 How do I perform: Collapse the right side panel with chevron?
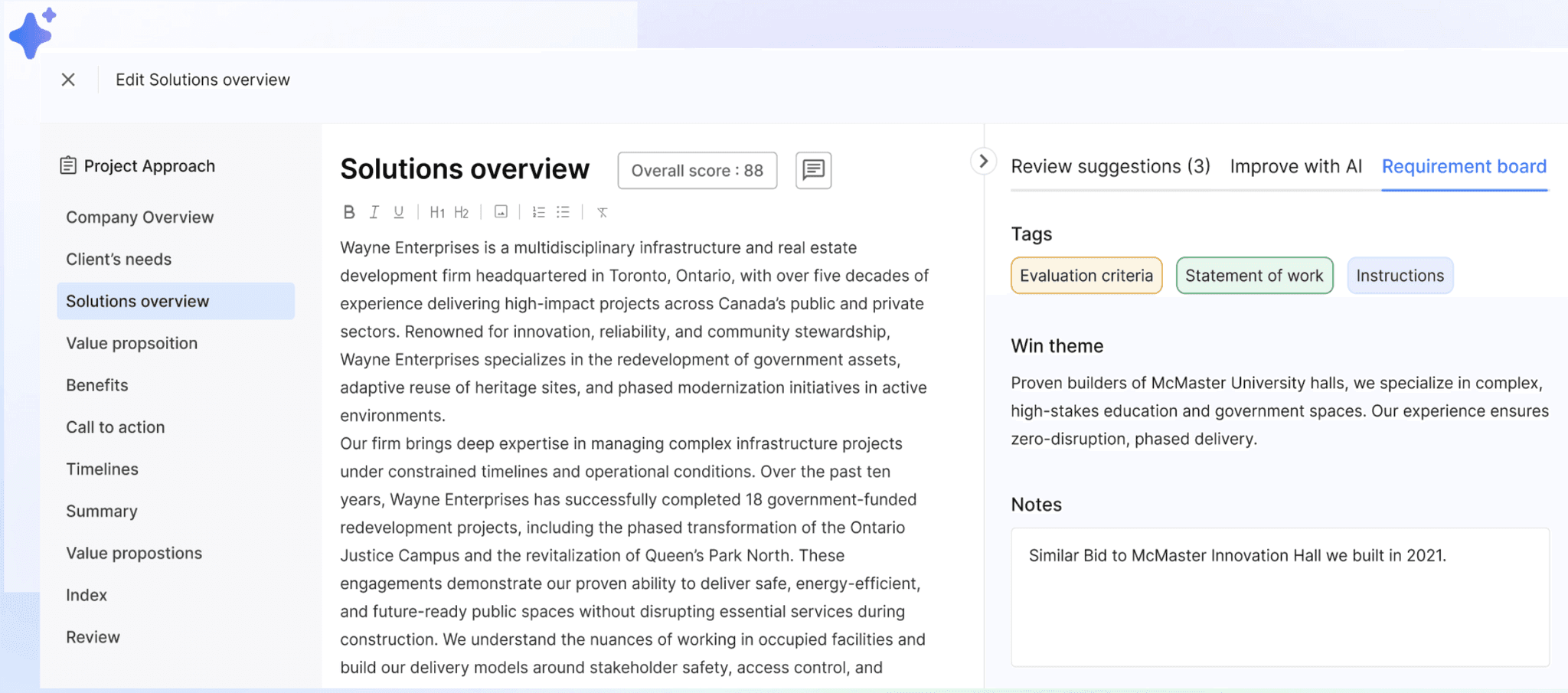point(983,162)
